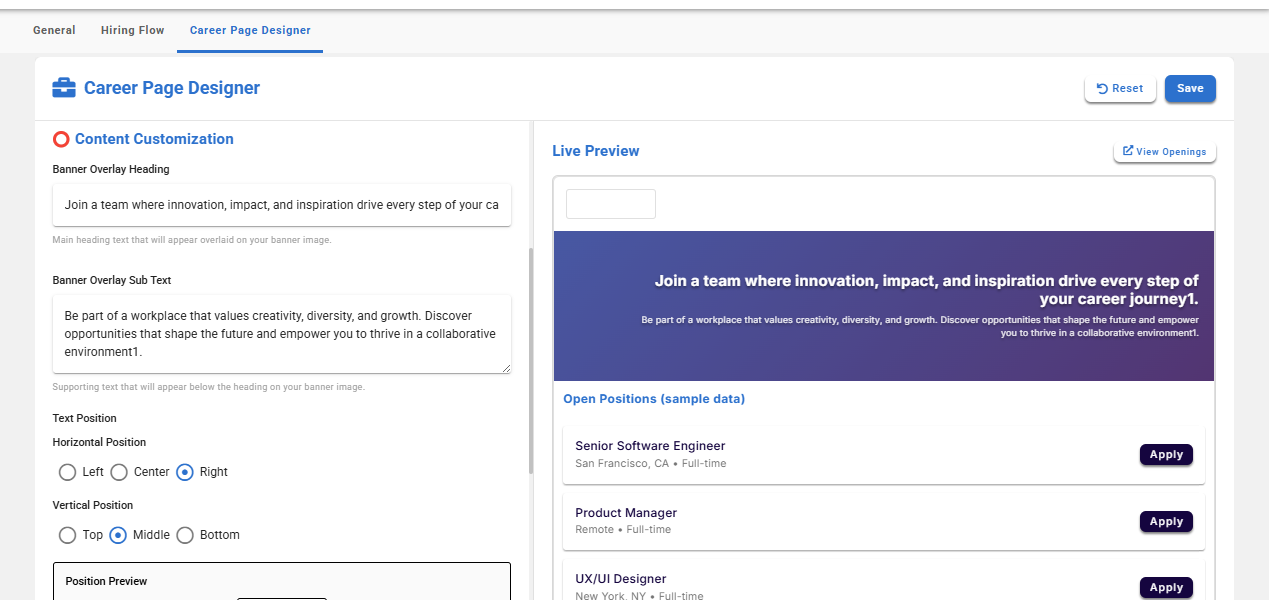The height and width of the screenshot is (600, 1269).
Task: Click into the Banner Overlay Sub Text area
Action: [281, 334]
